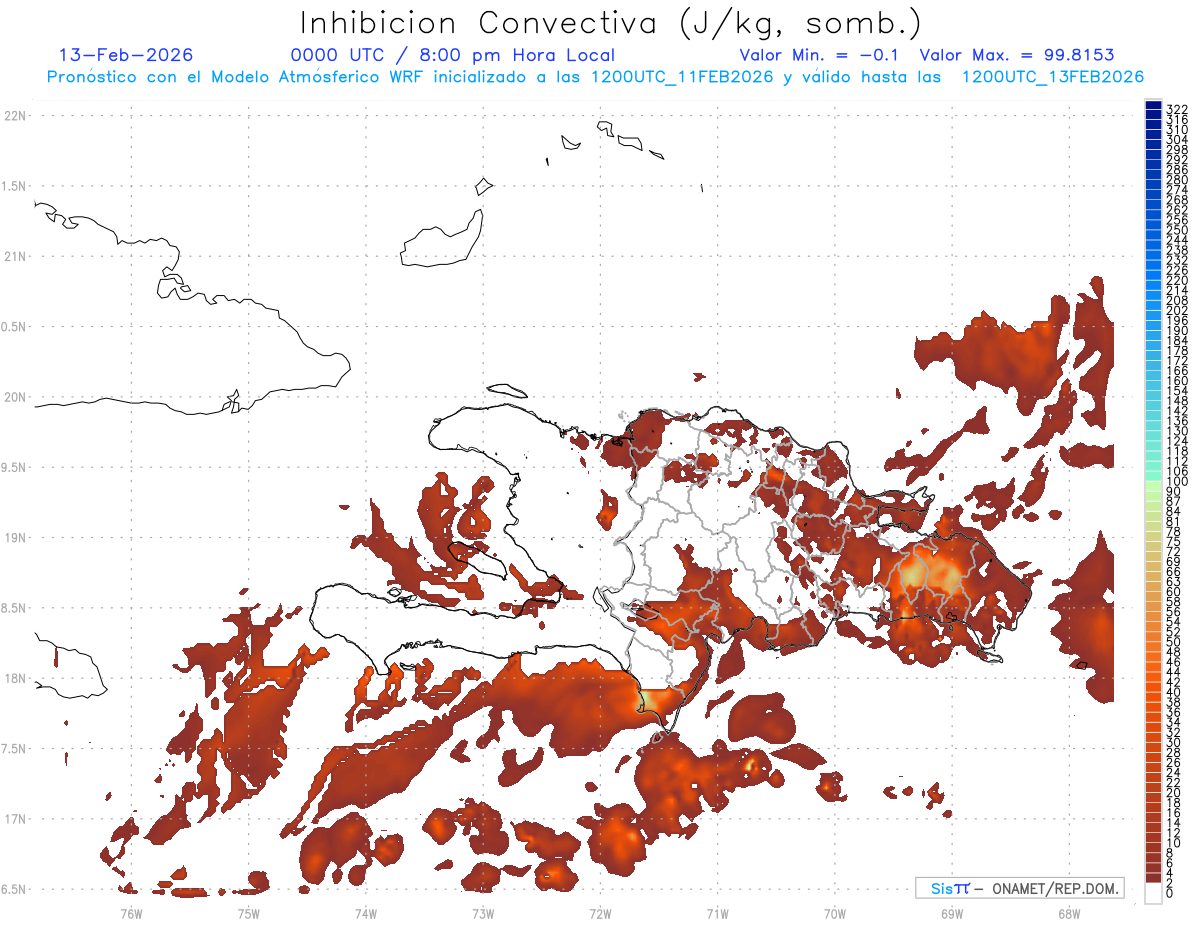Select the "Valor Max. = 99.8153" readout
The image size is (1200, 927).
pyautogui.click(x=1017, y=55)
